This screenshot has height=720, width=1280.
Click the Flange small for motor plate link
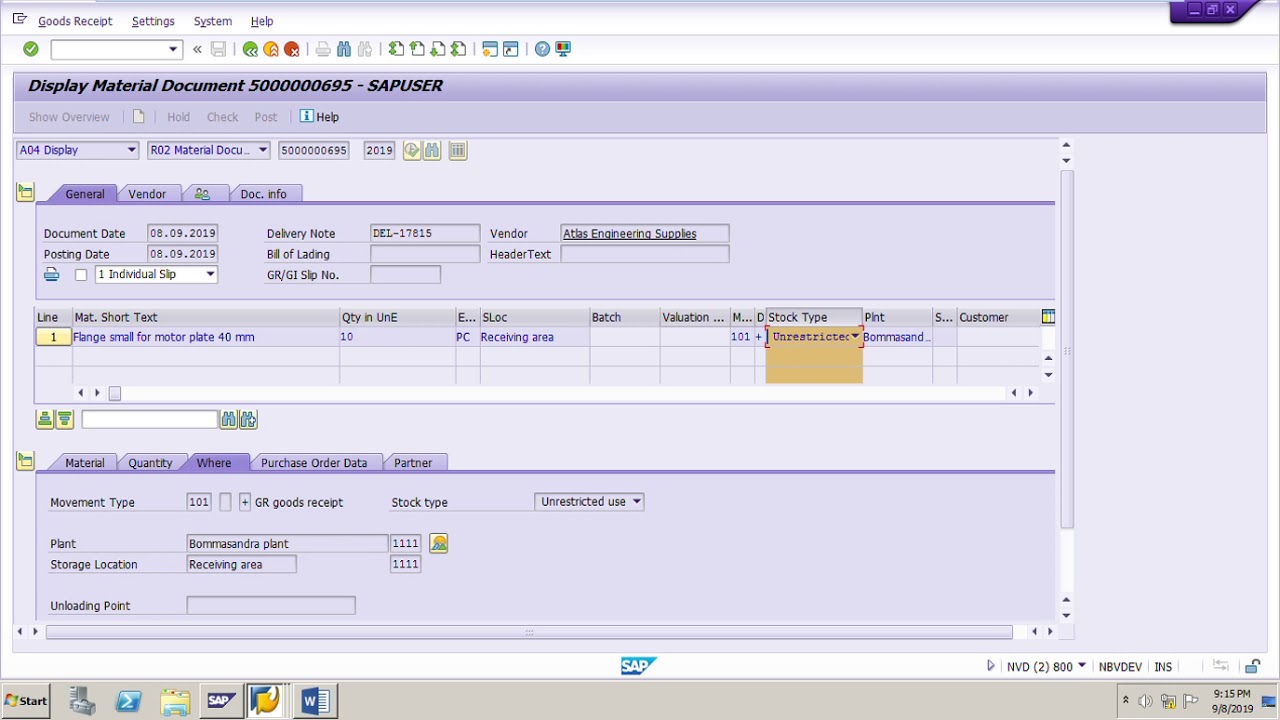(x=163, y=337)
